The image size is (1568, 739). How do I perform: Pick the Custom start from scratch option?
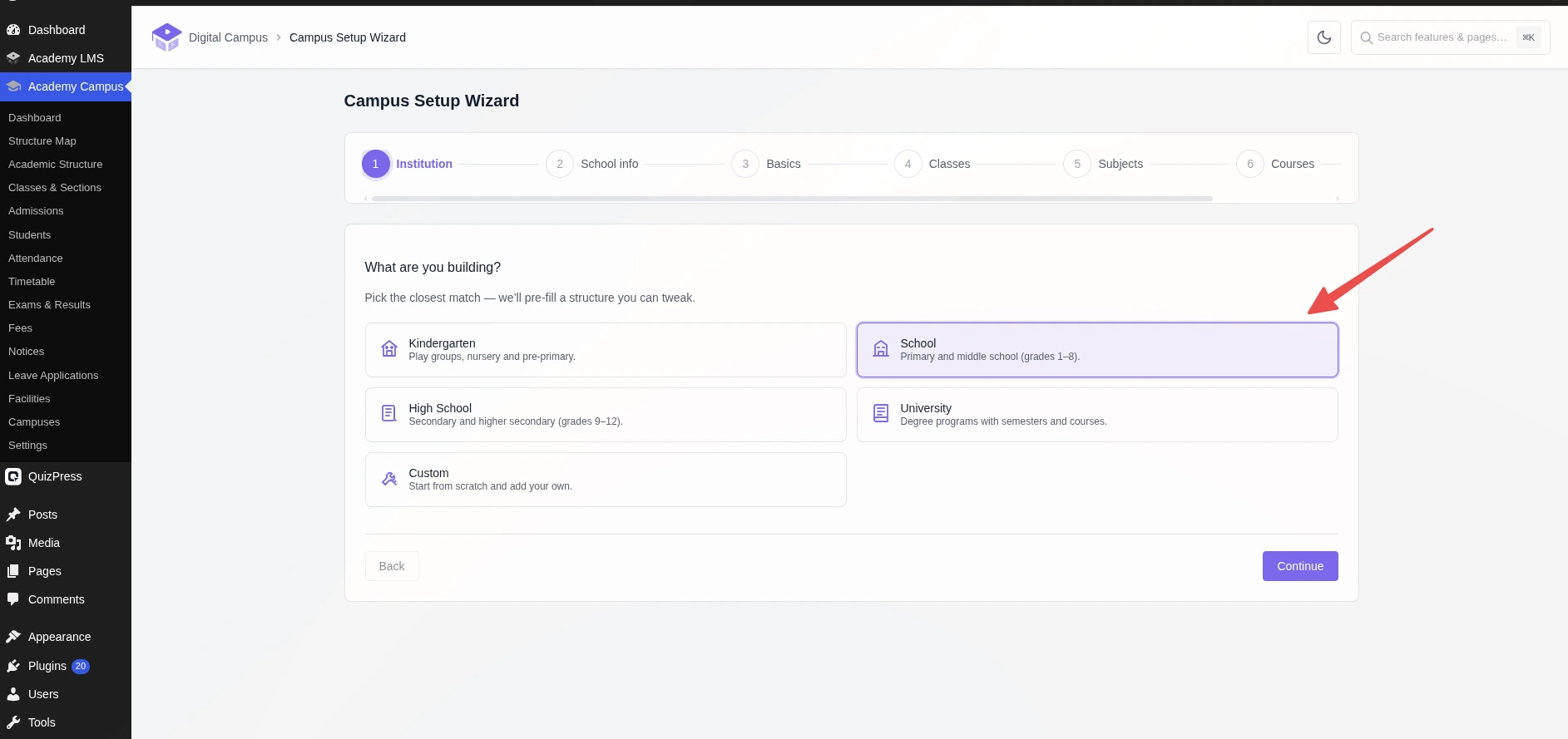point(606,480)
